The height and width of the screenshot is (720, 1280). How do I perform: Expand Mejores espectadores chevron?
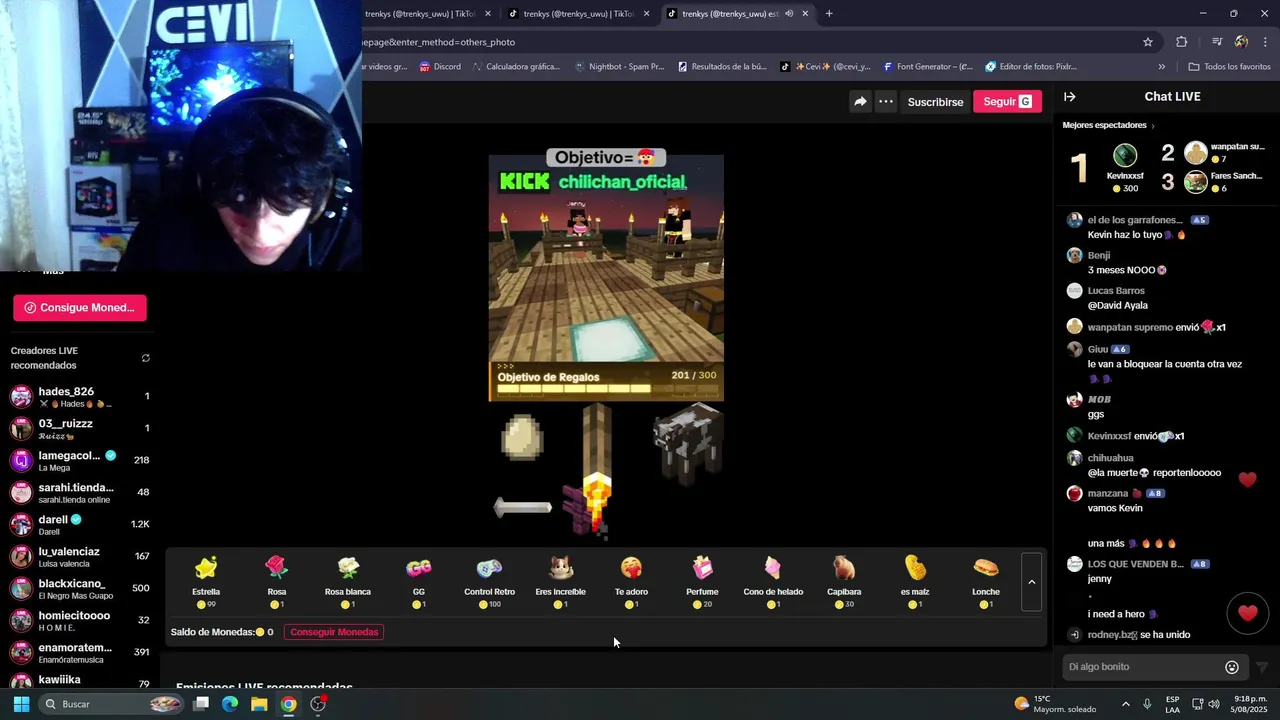[x=1153, y=126]
